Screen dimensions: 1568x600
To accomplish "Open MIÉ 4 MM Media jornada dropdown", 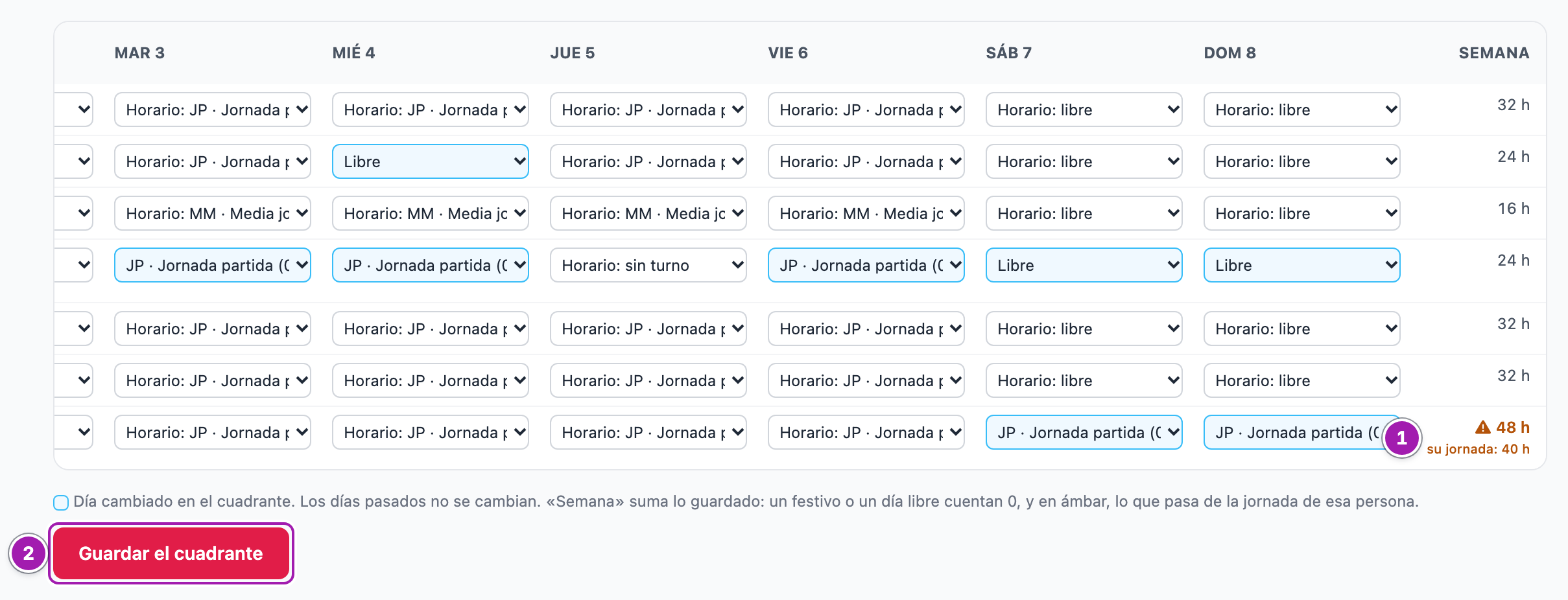I will click(x=431, y=213).
